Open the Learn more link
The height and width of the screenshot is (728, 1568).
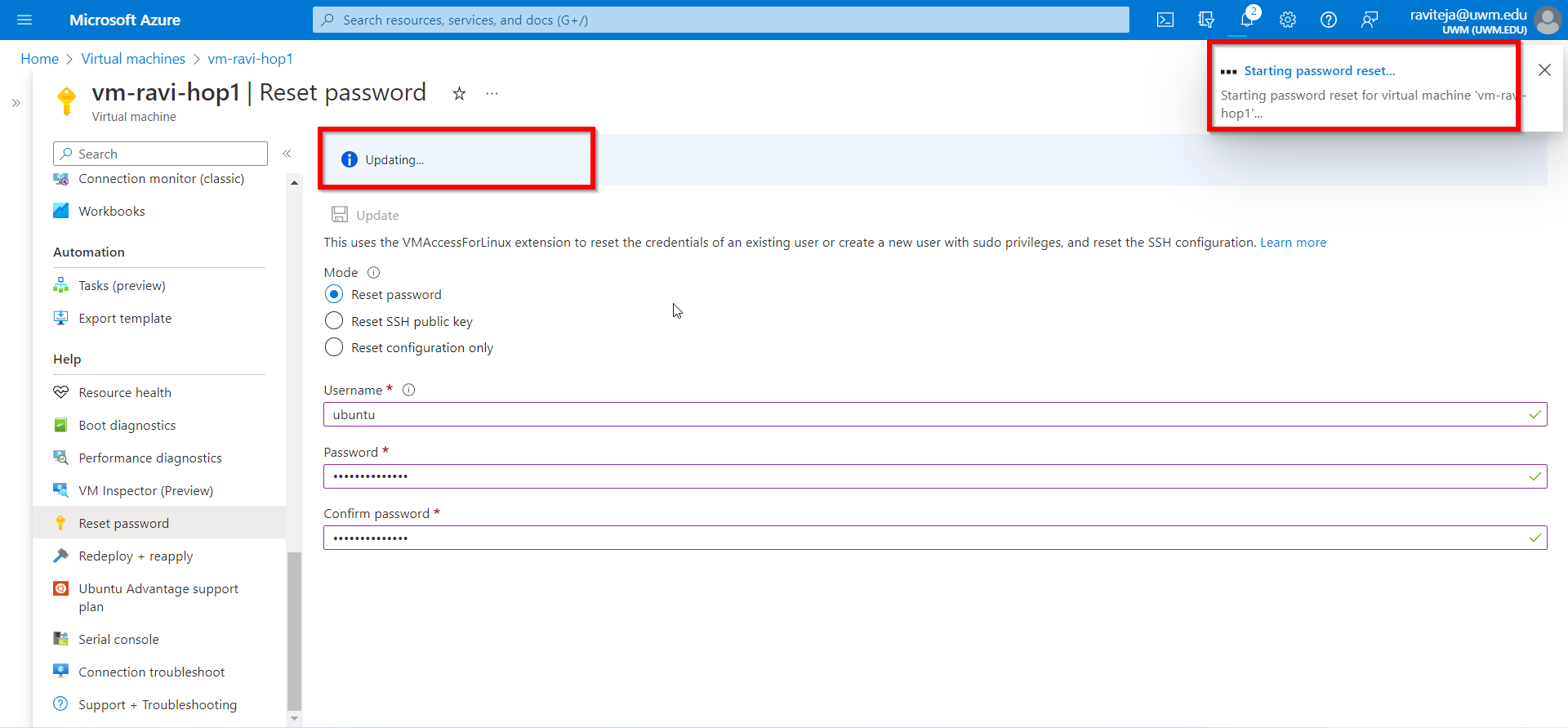point(1293,242)
